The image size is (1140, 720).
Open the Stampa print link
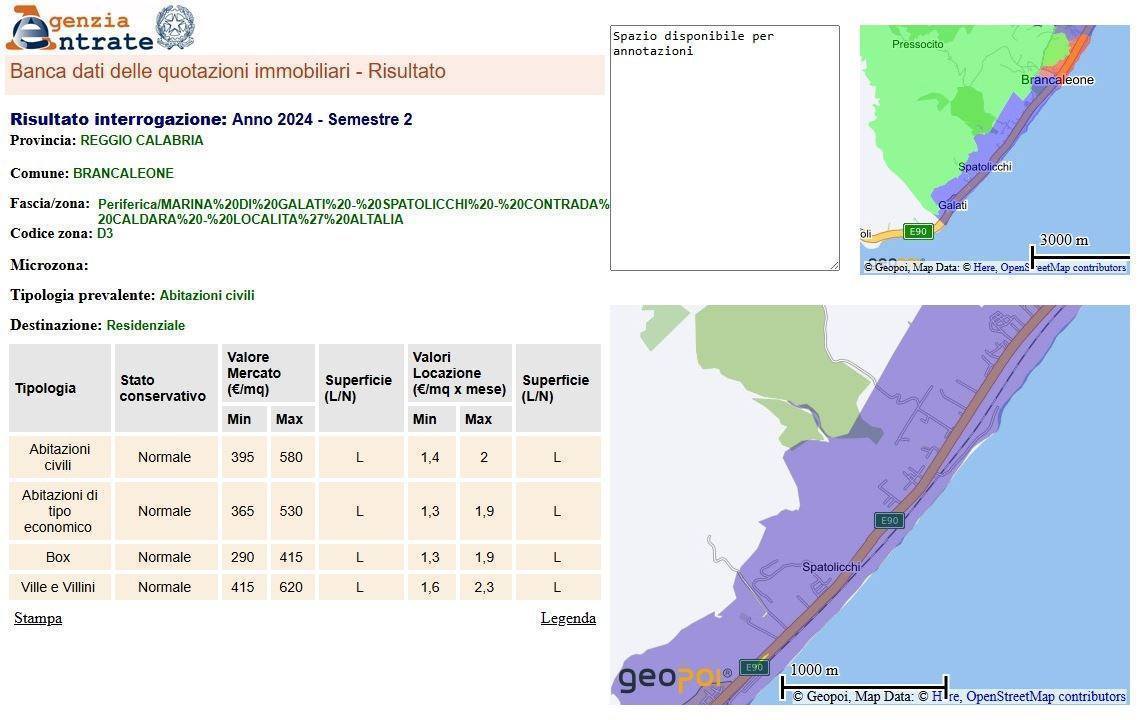pyautogui.click(x=38, y=618)
